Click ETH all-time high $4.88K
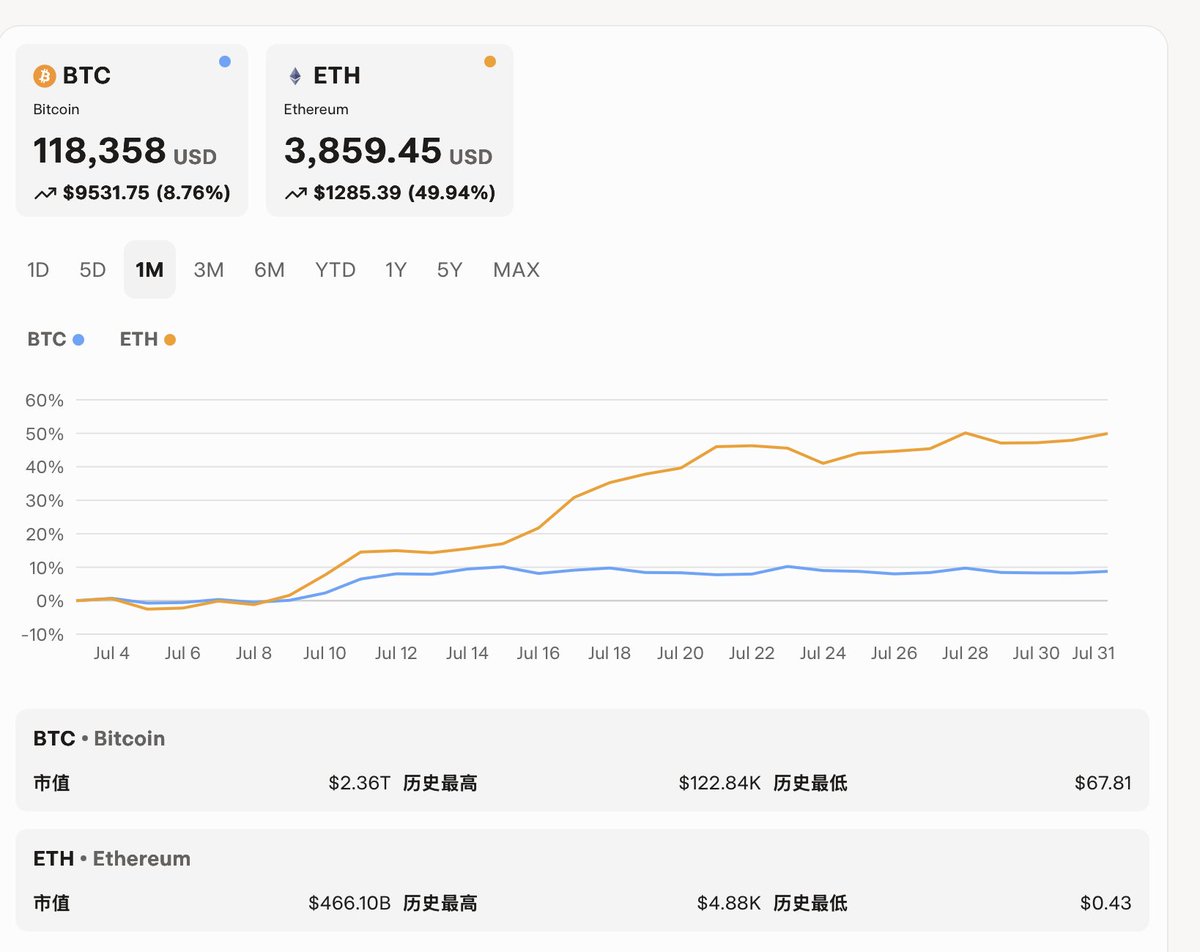The width and height of the screenshot is (1200, 952). tap(729, 903)
